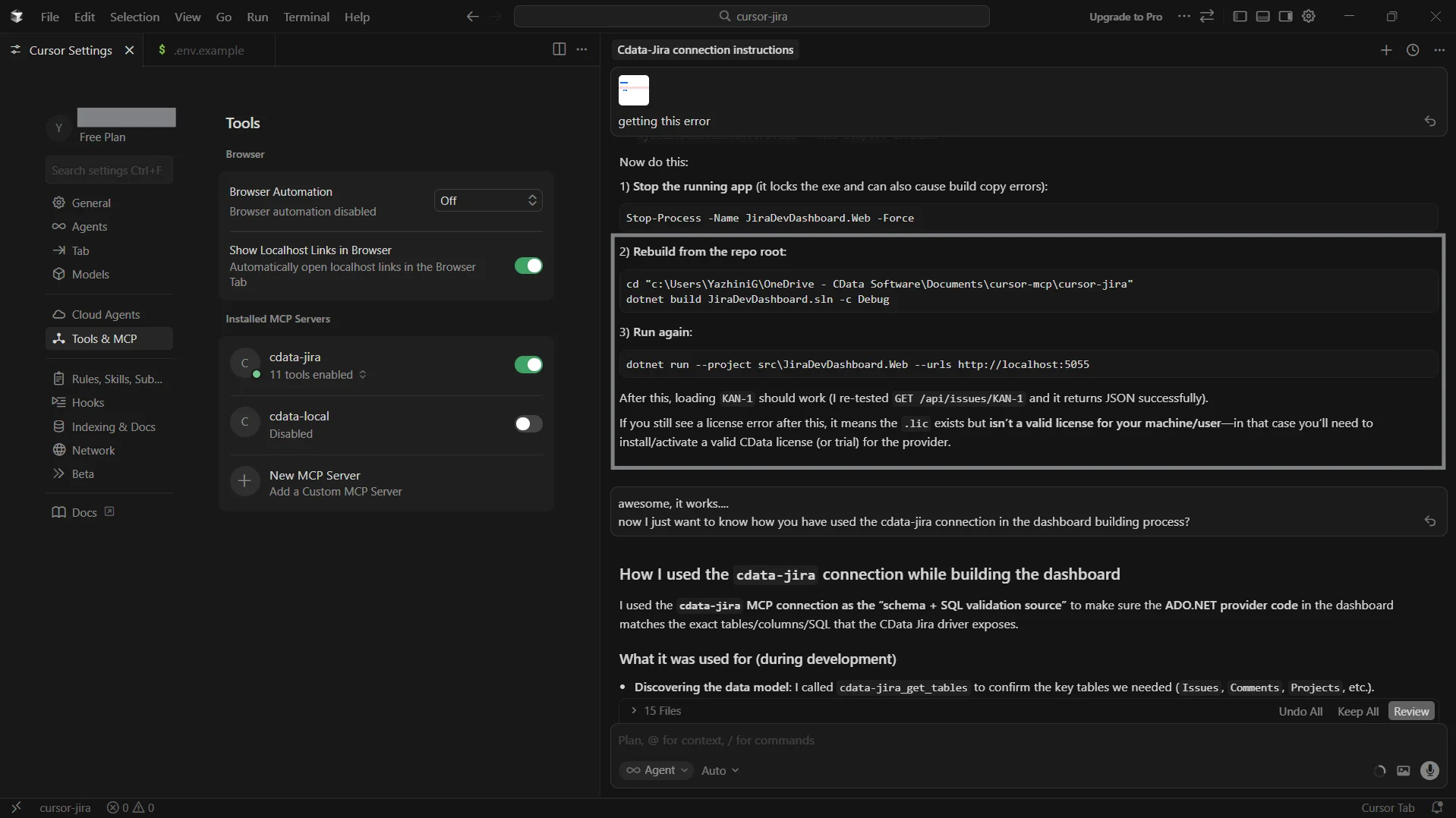1456x818 pixels.
Task: Switch to the .env.example tab
Action: pos(209,50)
